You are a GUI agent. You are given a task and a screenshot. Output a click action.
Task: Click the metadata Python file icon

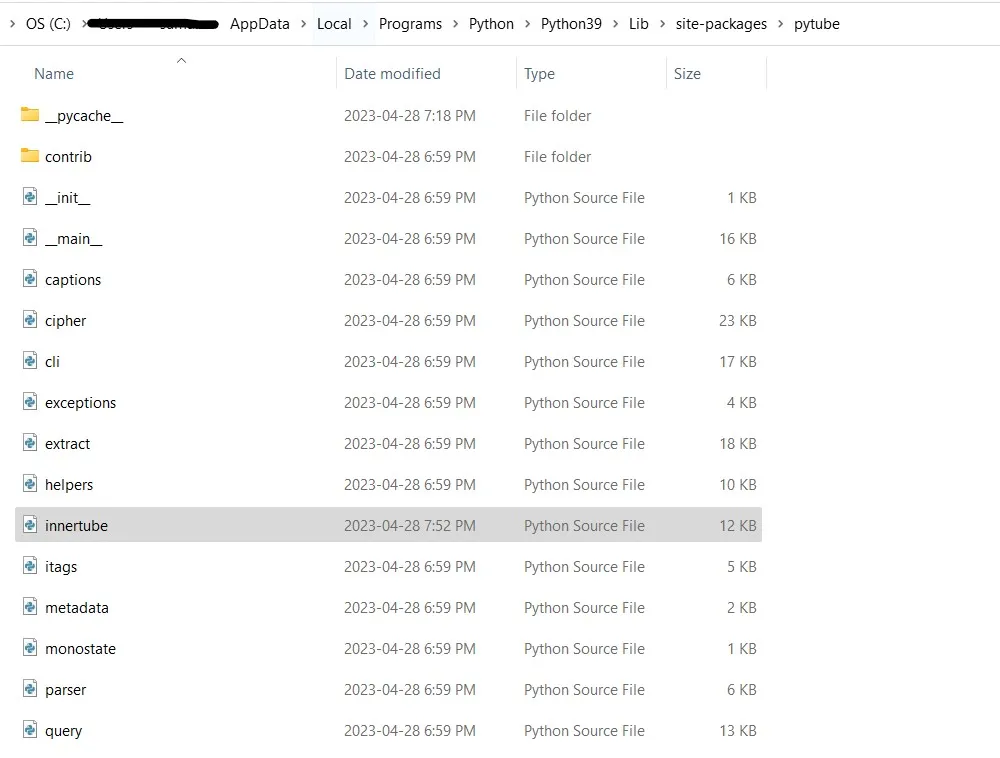tap(30, 607)
